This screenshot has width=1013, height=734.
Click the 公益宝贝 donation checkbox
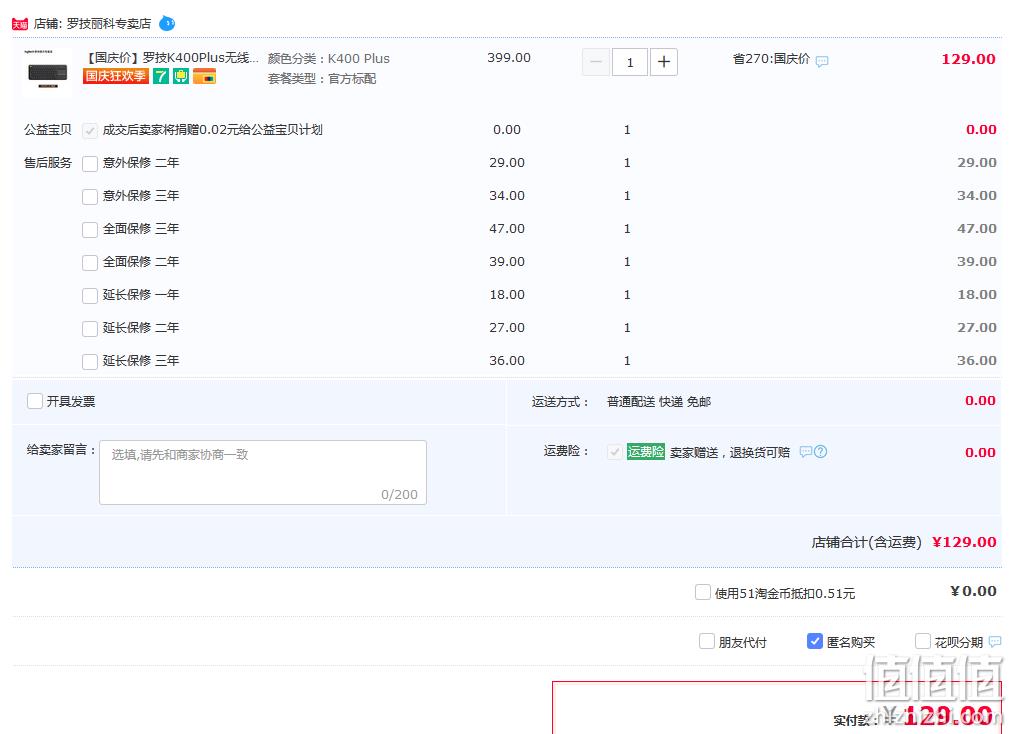point(90,131)
